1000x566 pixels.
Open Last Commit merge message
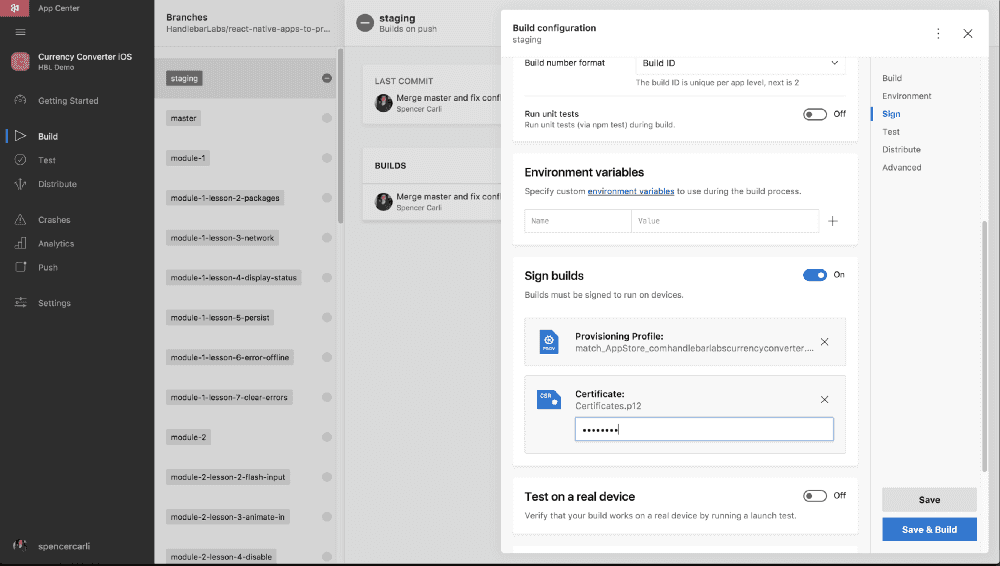448,98
